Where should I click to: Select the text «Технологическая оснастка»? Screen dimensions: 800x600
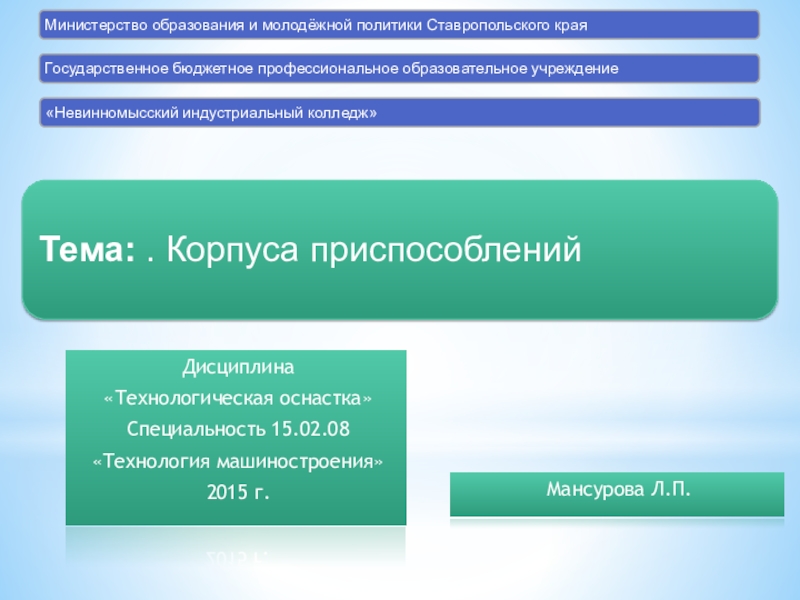pyautogui.click(x=238, y=398)
